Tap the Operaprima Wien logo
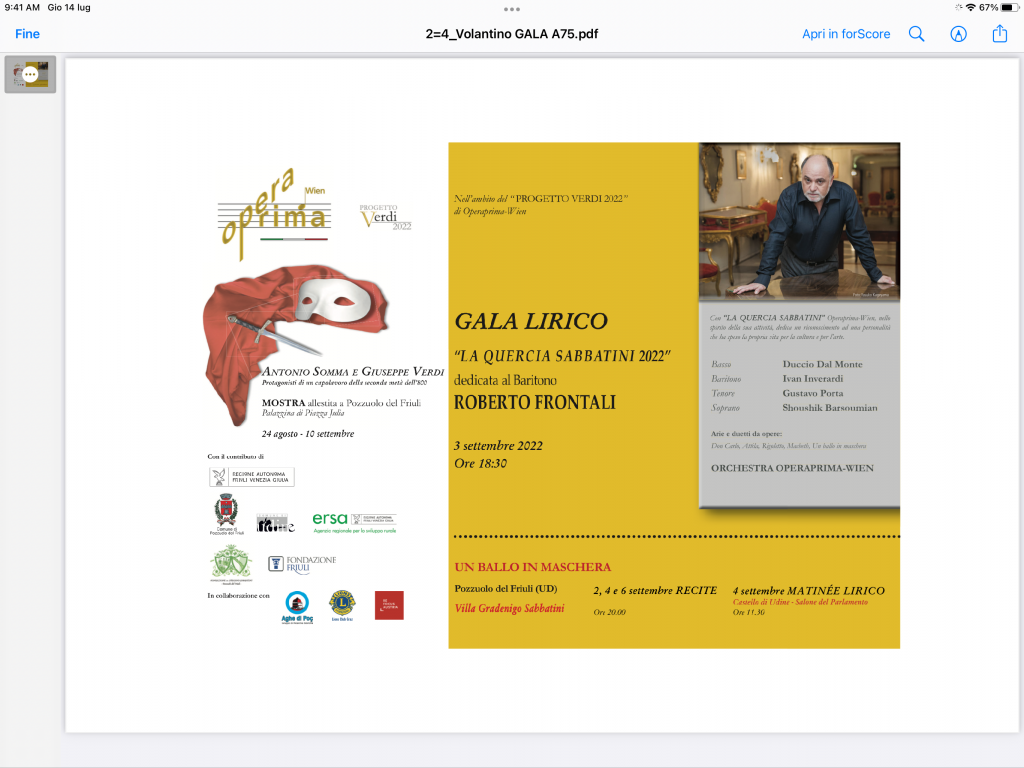Viewport: 1024px width, 768px height. [274, 213]
